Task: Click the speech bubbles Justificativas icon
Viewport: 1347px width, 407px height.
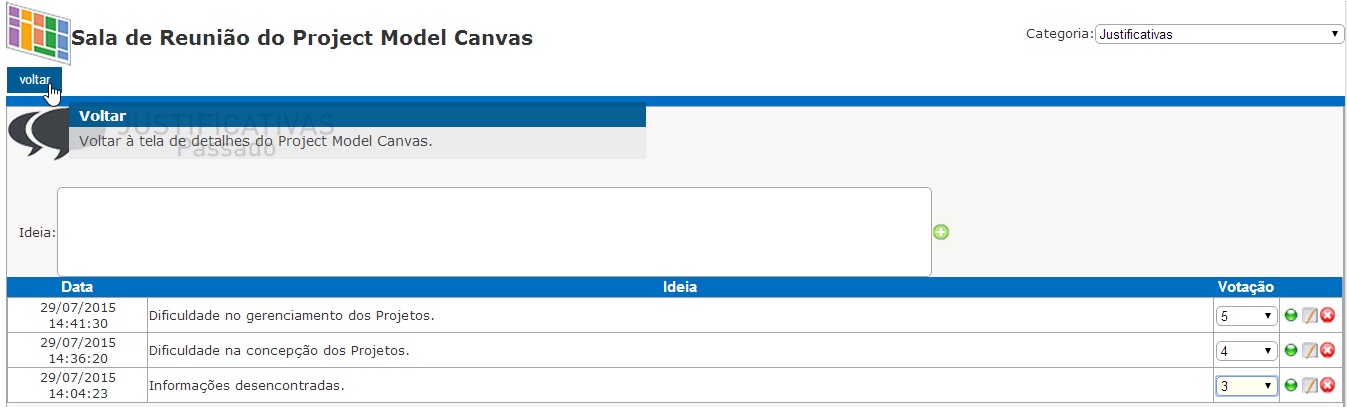Action: 38,135
